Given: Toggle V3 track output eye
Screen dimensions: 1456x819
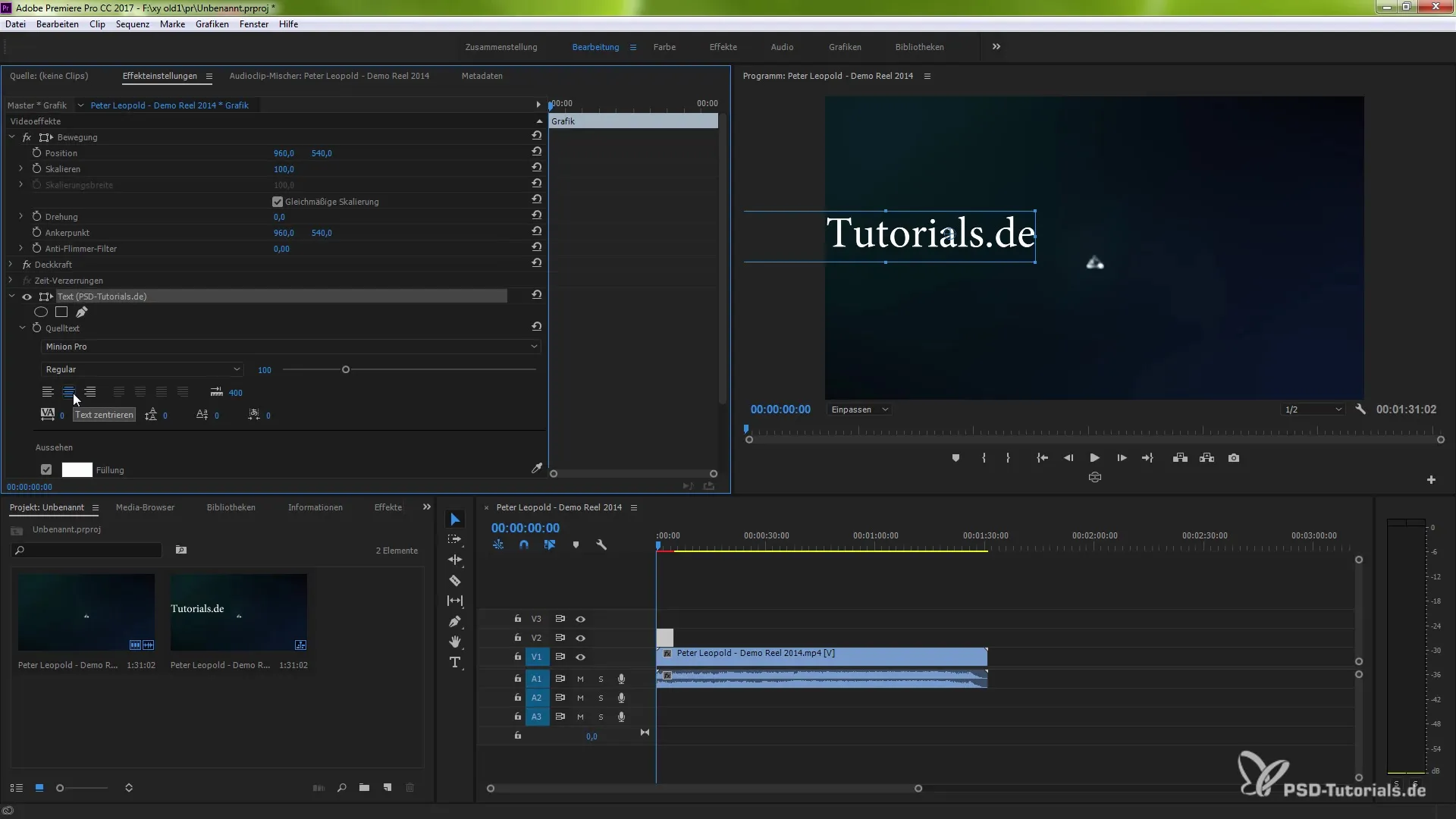Looking at the screenshot, I should pyautogui.click(x=580, y=619).
